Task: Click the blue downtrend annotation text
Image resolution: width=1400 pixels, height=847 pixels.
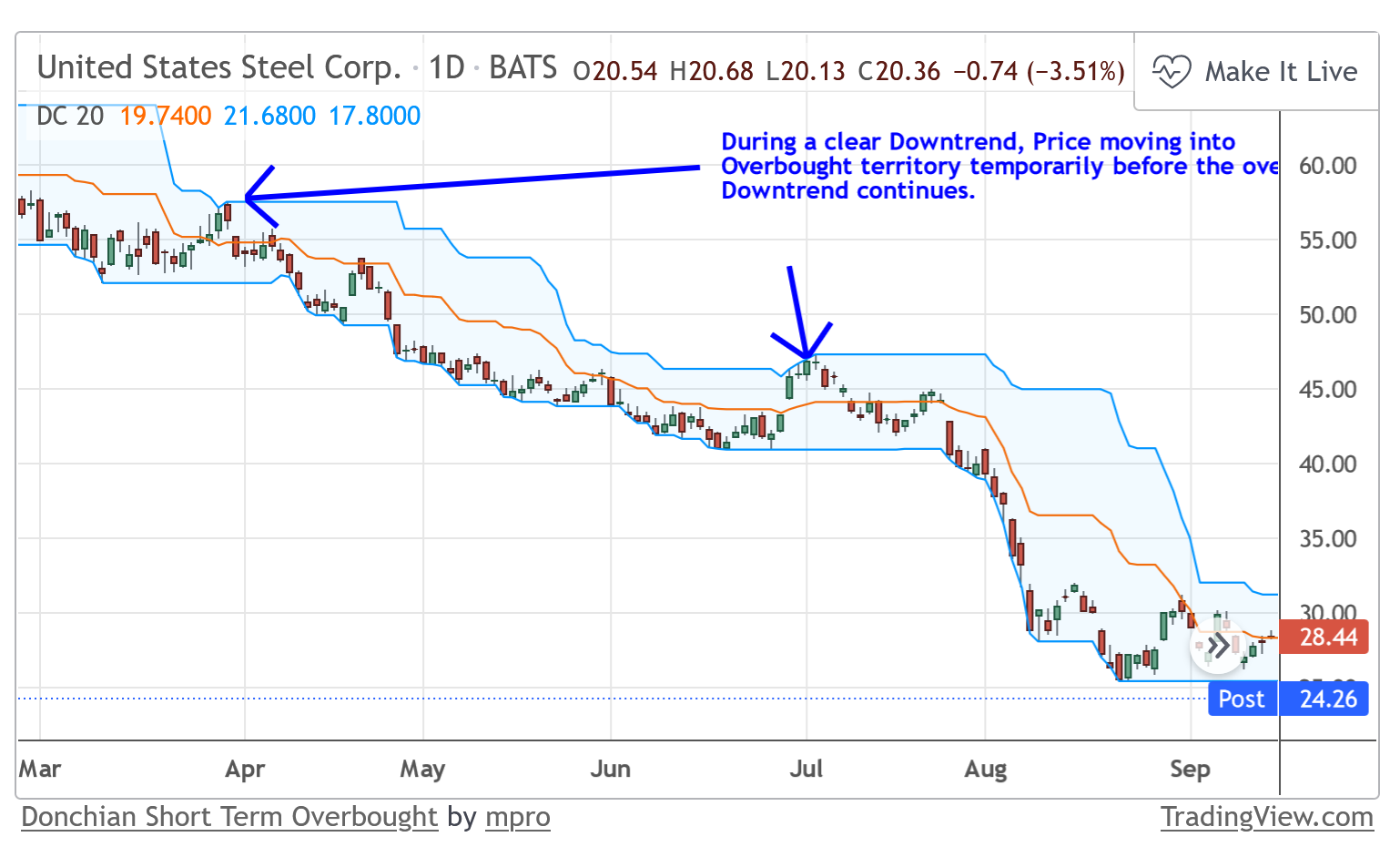Action: [999, 166]
